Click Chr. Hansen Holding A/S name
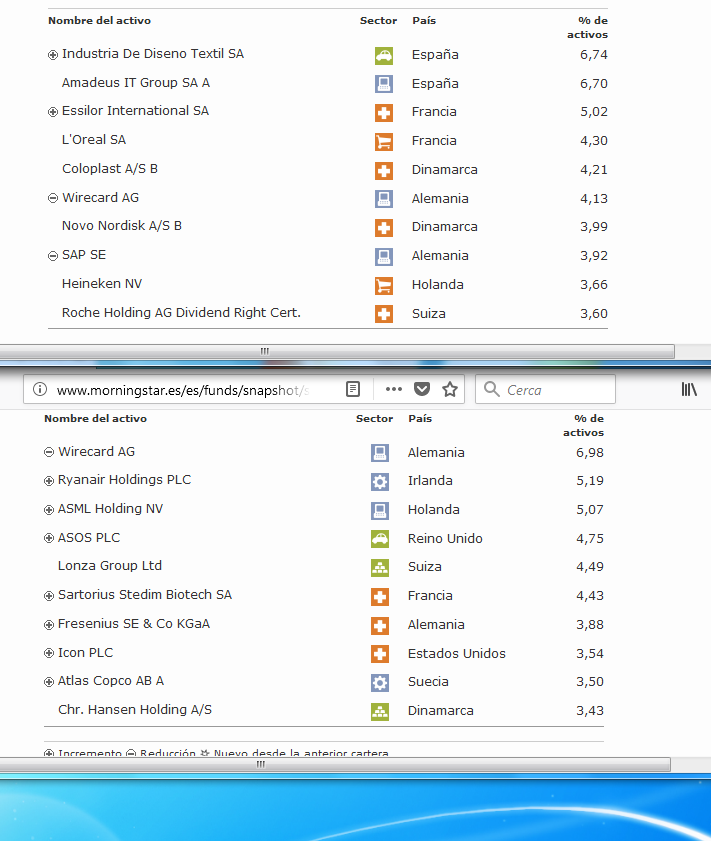Screen dimensions: 711x841 click(x=135, y=710)
